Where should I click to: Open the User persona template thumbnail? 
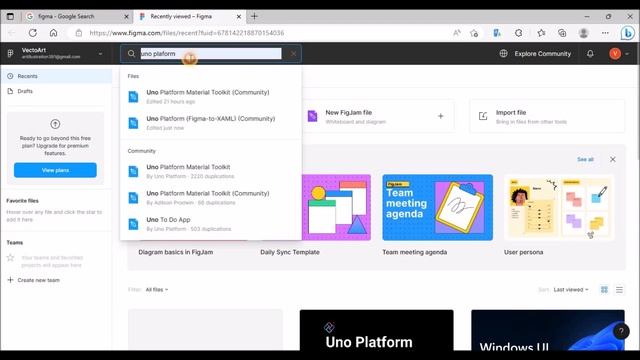[559, 207]
